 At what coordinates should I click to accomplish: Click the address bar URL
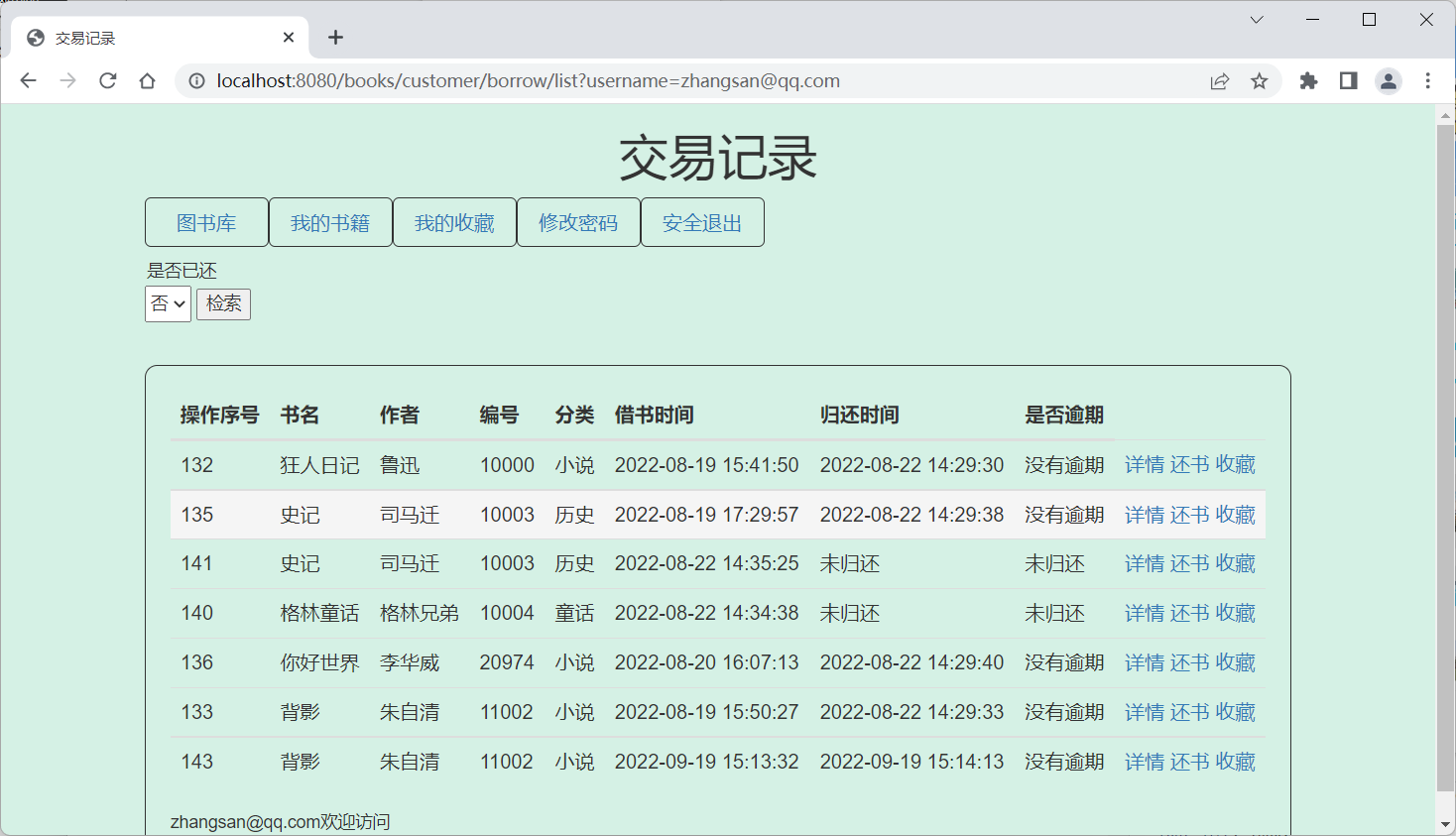click(x=528, y=81)
